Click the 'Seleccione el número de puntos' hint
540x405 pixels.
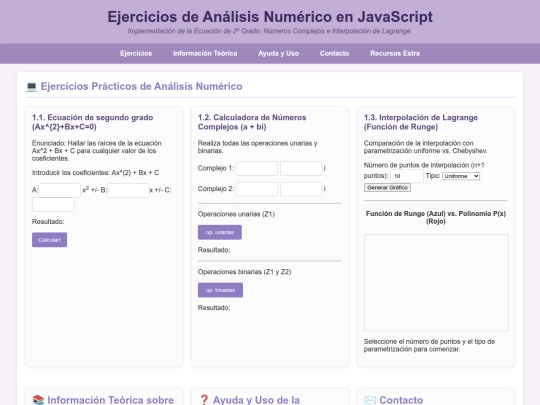point(429,345)
